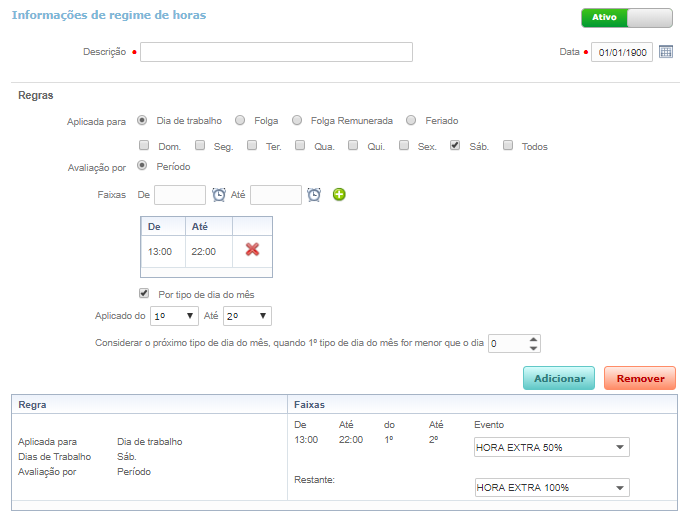Screen dimensions: 690x519
Task: Click the clock icon beside the Até field
Action: pos(314,195)
